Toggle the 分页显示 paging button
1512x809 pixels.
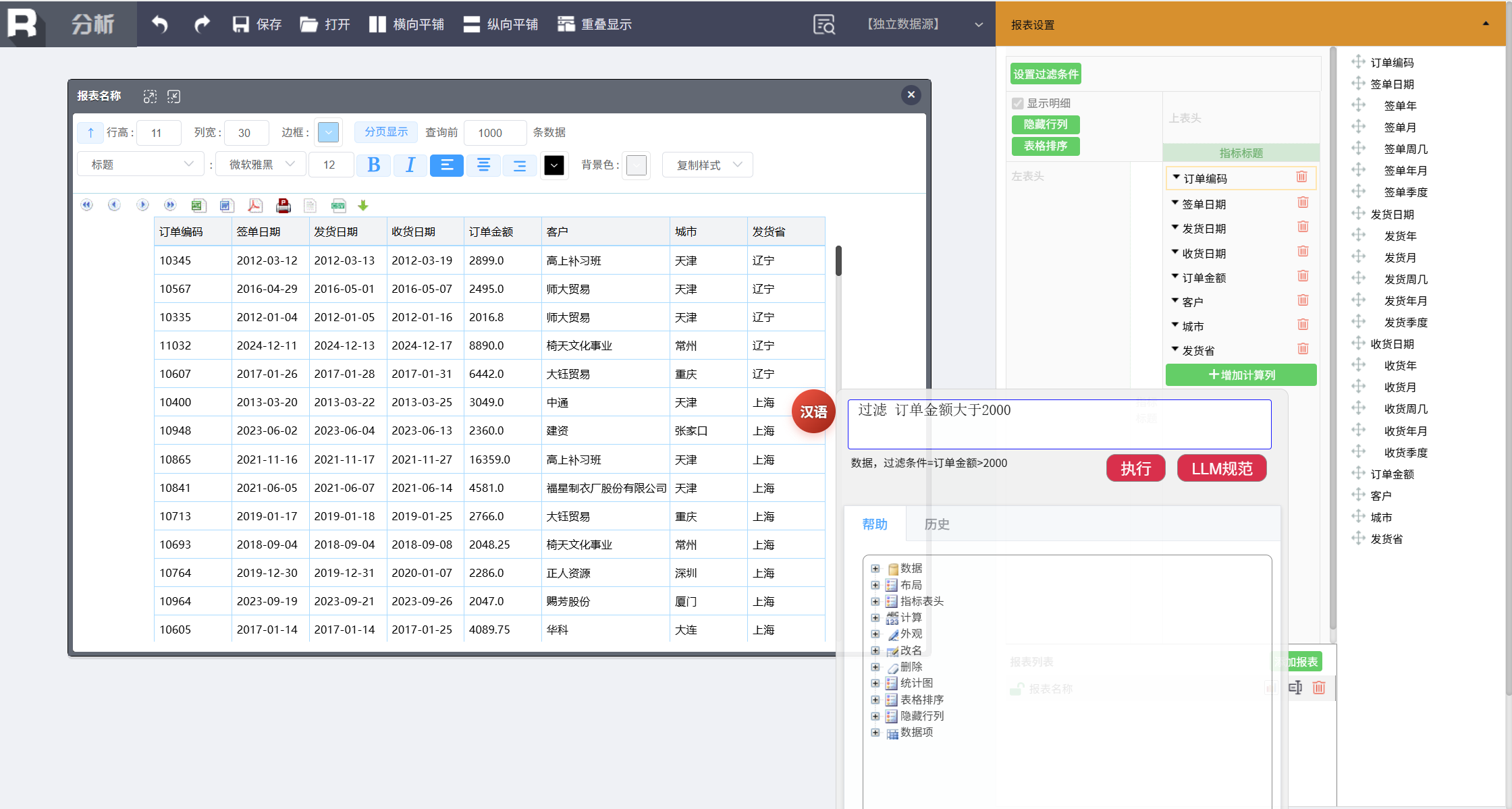coord(386,132)
